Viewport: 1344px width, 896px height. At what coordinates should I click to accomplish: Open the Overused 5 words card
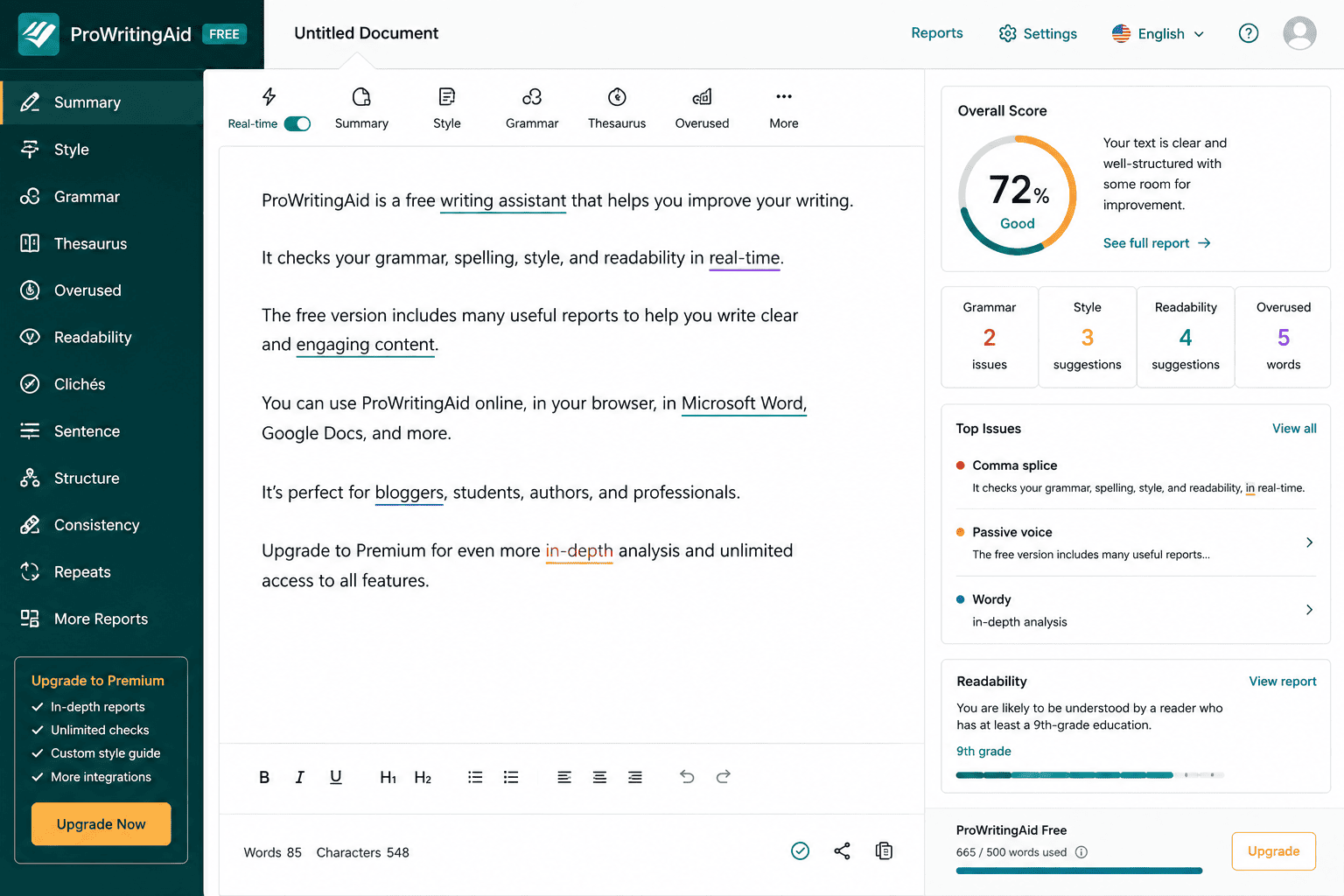[1284, 337]
